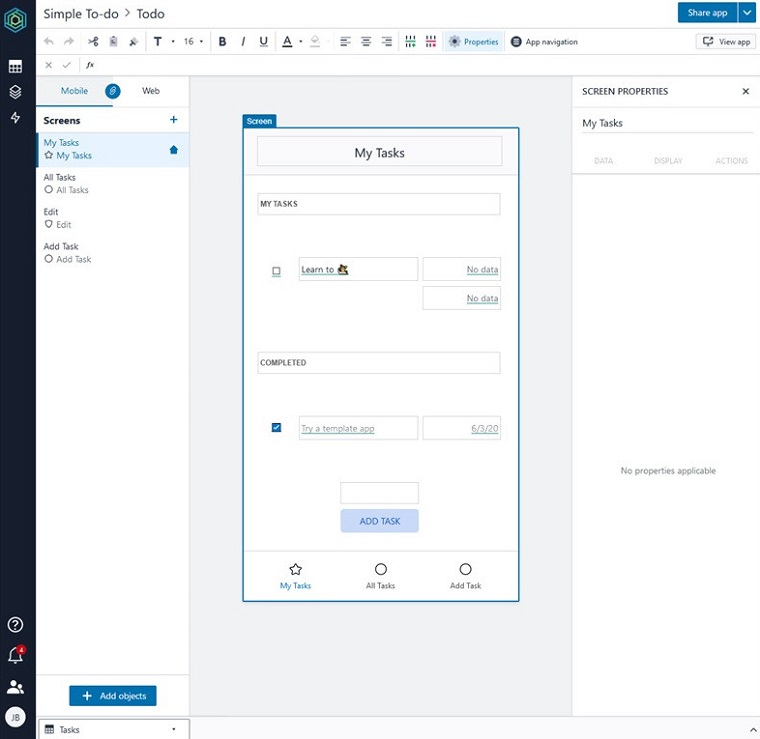Click the Paste clipboard icon

(113, 42)
